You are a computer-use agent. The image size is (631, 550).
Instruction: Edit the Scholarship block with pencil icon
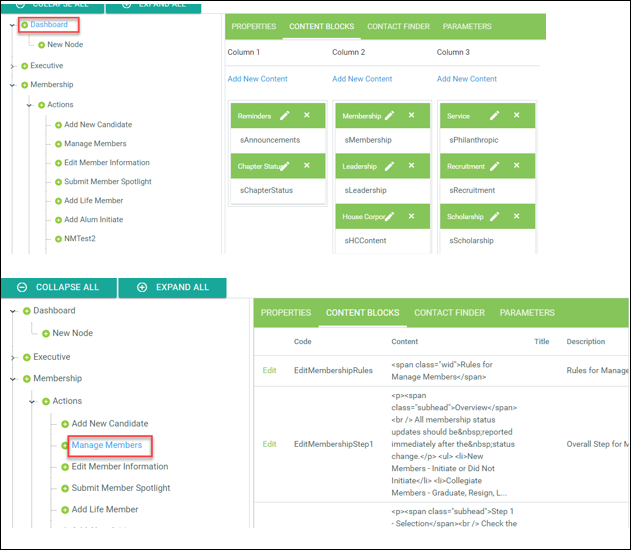[495, 215]
